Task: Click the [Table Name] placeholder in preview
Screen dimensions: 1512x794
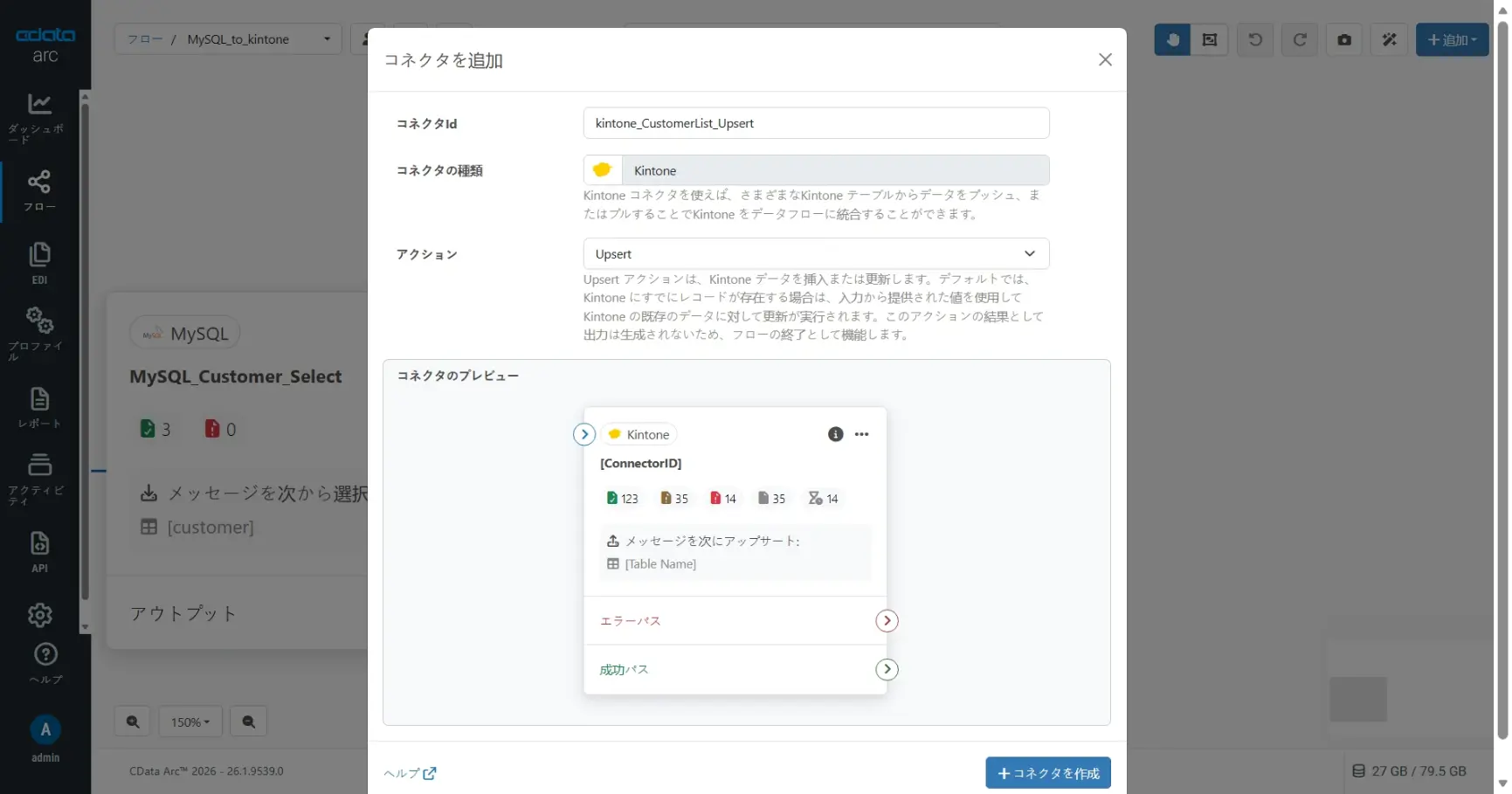Action: [x=660, y=564]
